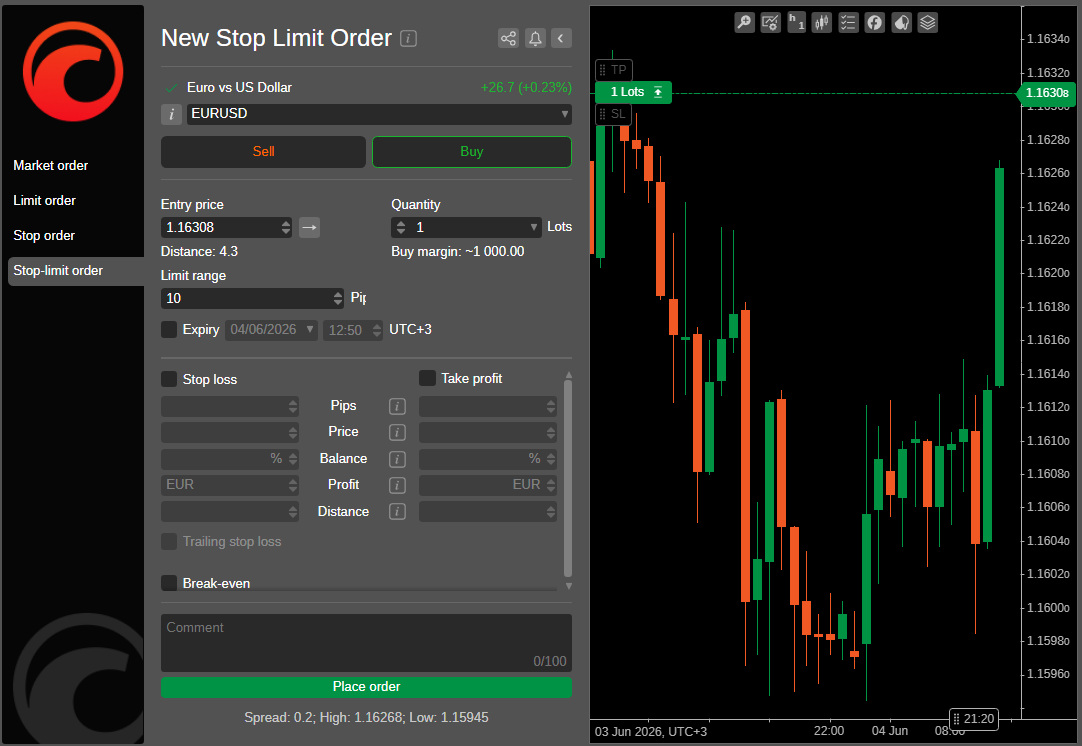Show info beside New Stop Limit Order title
The image size is (1082, 746).
409,39
